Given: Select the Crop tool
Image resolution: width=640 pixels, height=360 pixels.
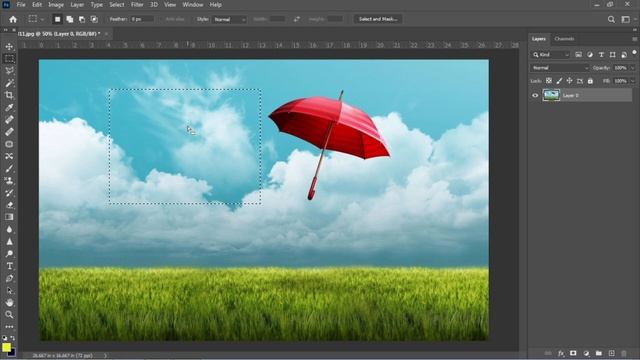Looking at the screenshot, I should click(9, 95).
